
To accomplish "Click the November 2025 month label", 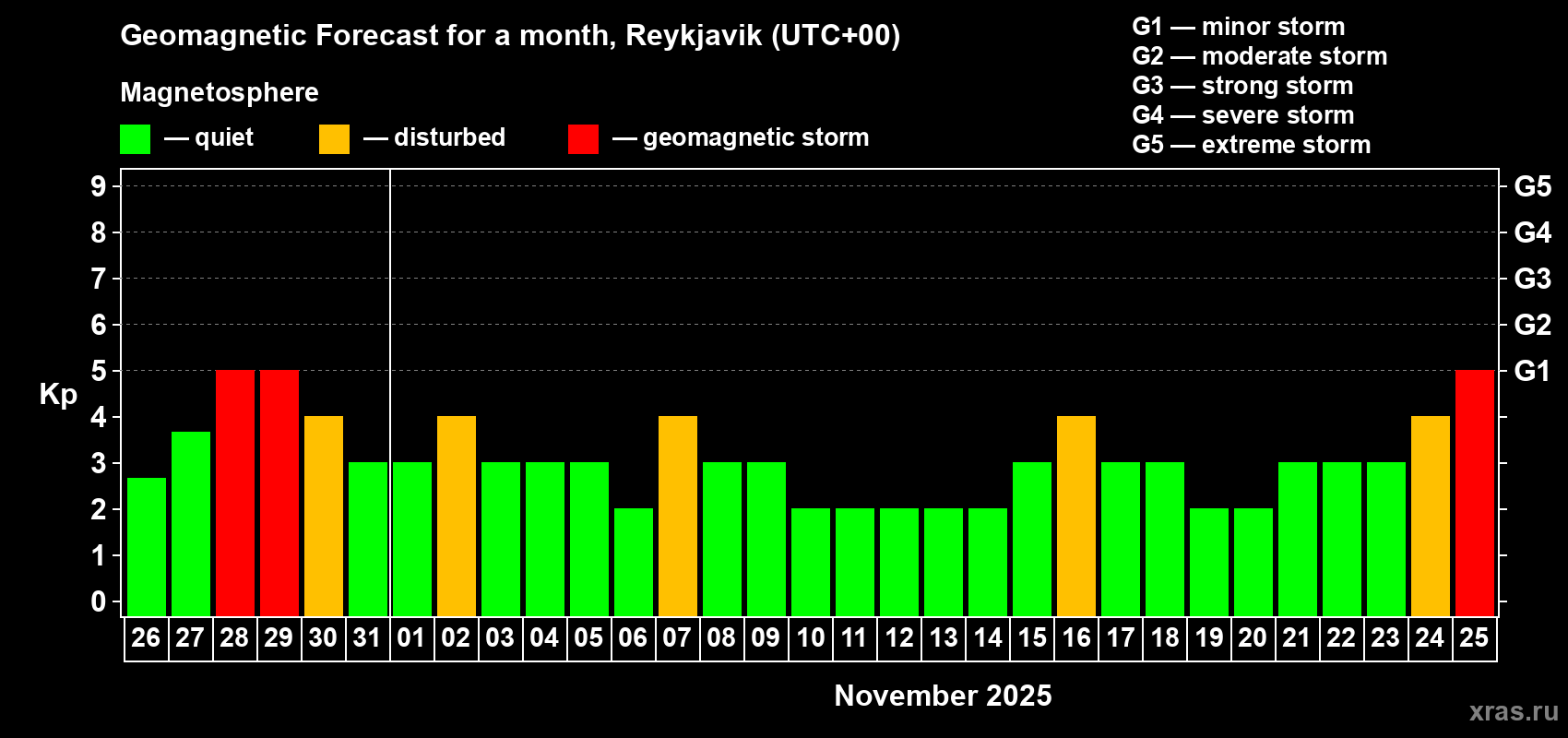I will (x=943, y=696).
